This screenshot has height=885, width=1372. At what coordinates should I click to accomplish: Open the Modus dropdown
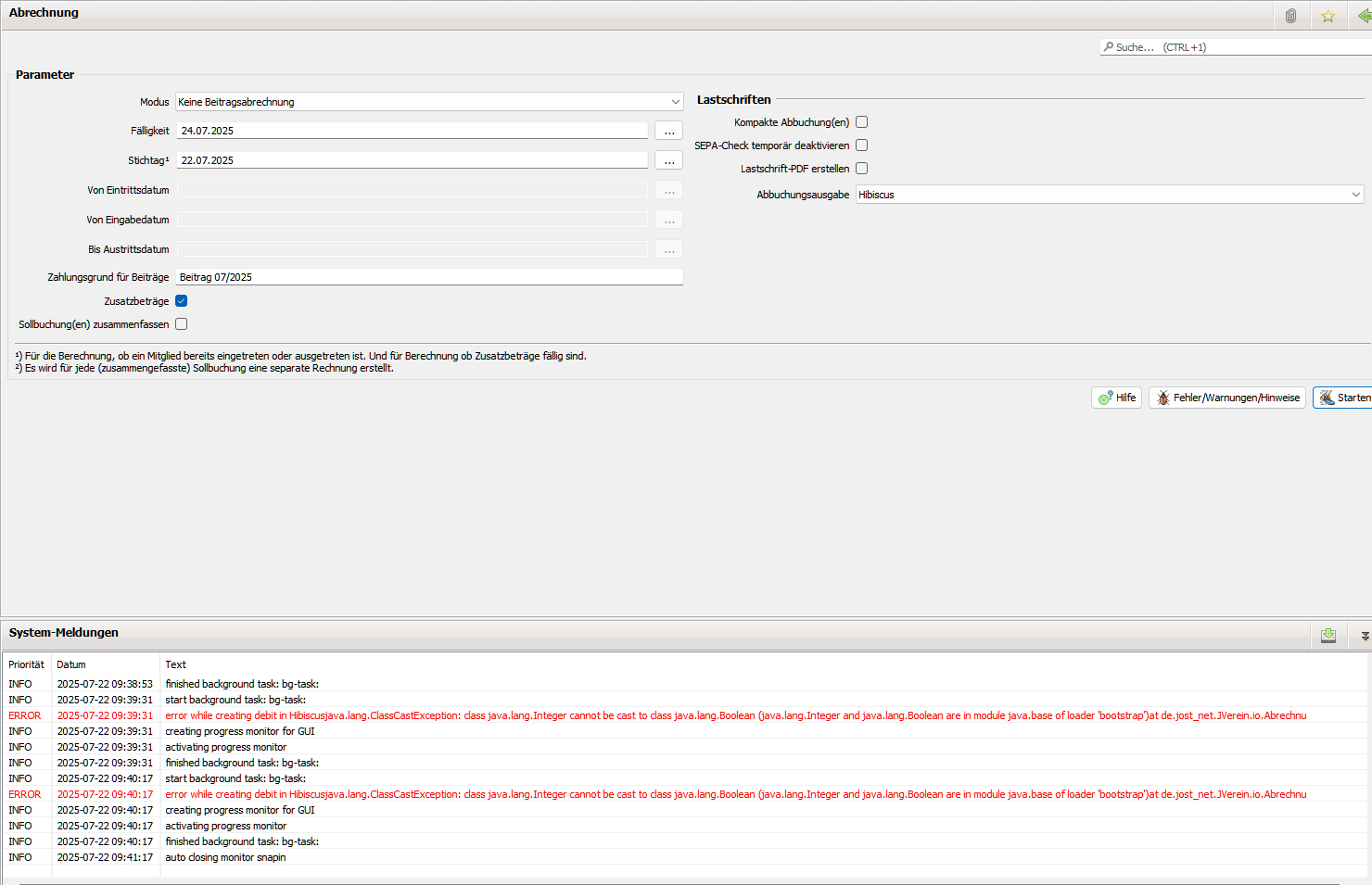429,102
